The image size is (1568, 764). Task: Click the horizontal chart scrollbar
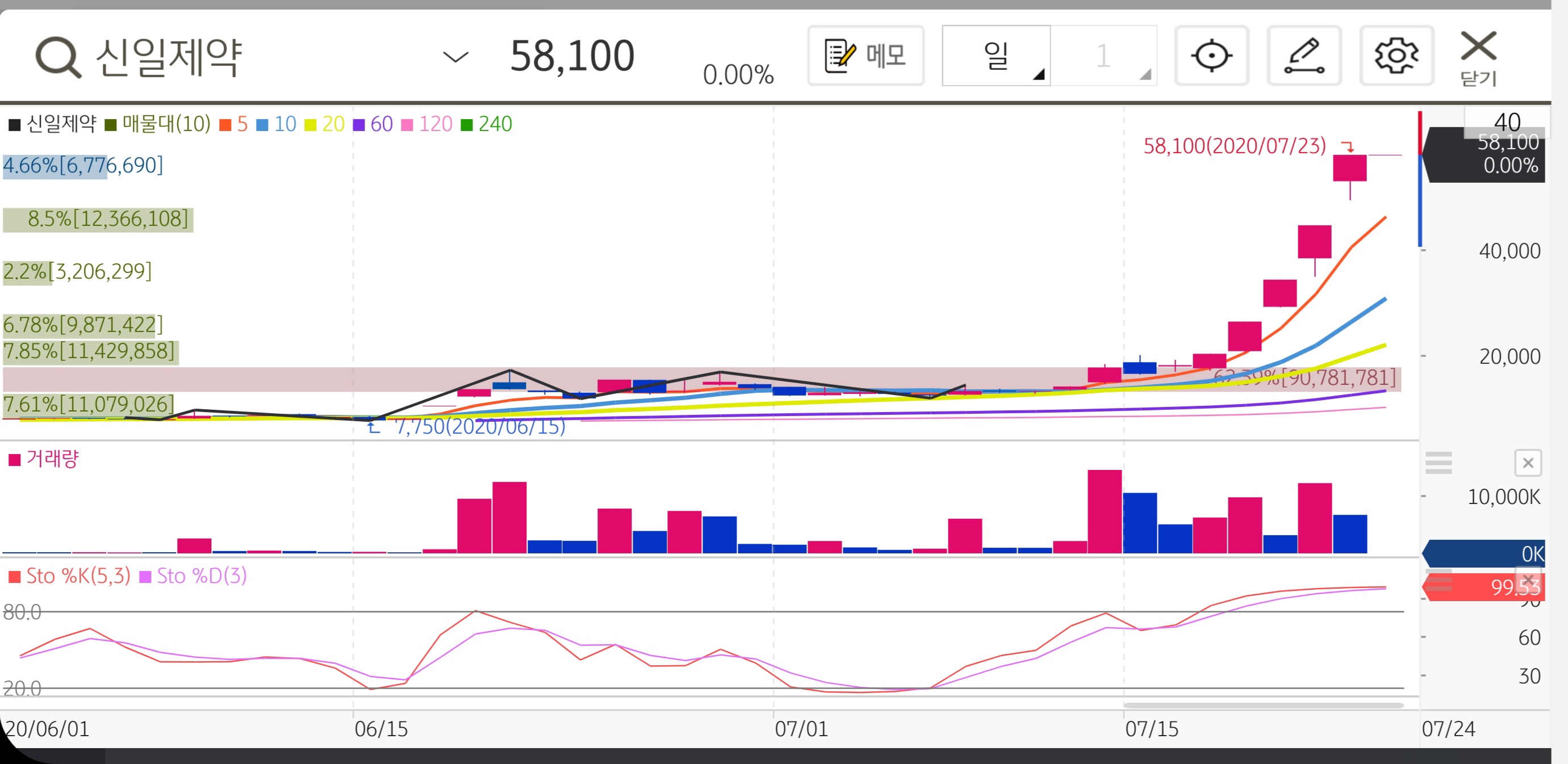pos(1263,706)
